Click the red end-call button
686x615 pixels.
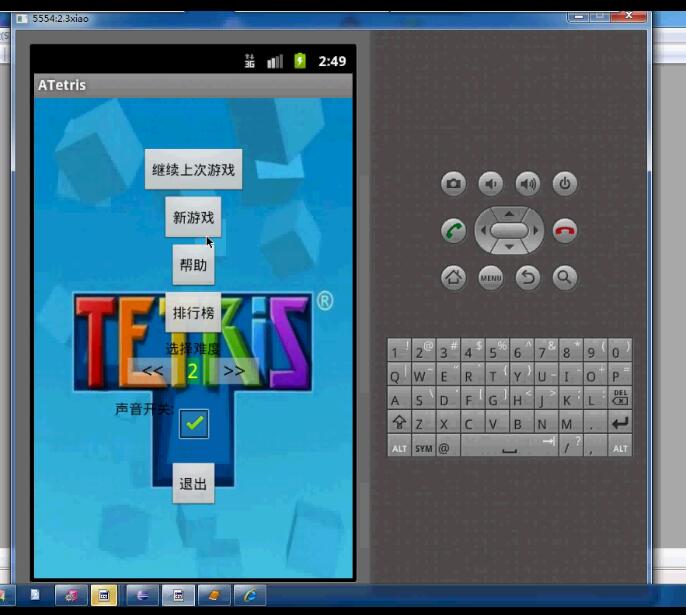tap(565, 231)
